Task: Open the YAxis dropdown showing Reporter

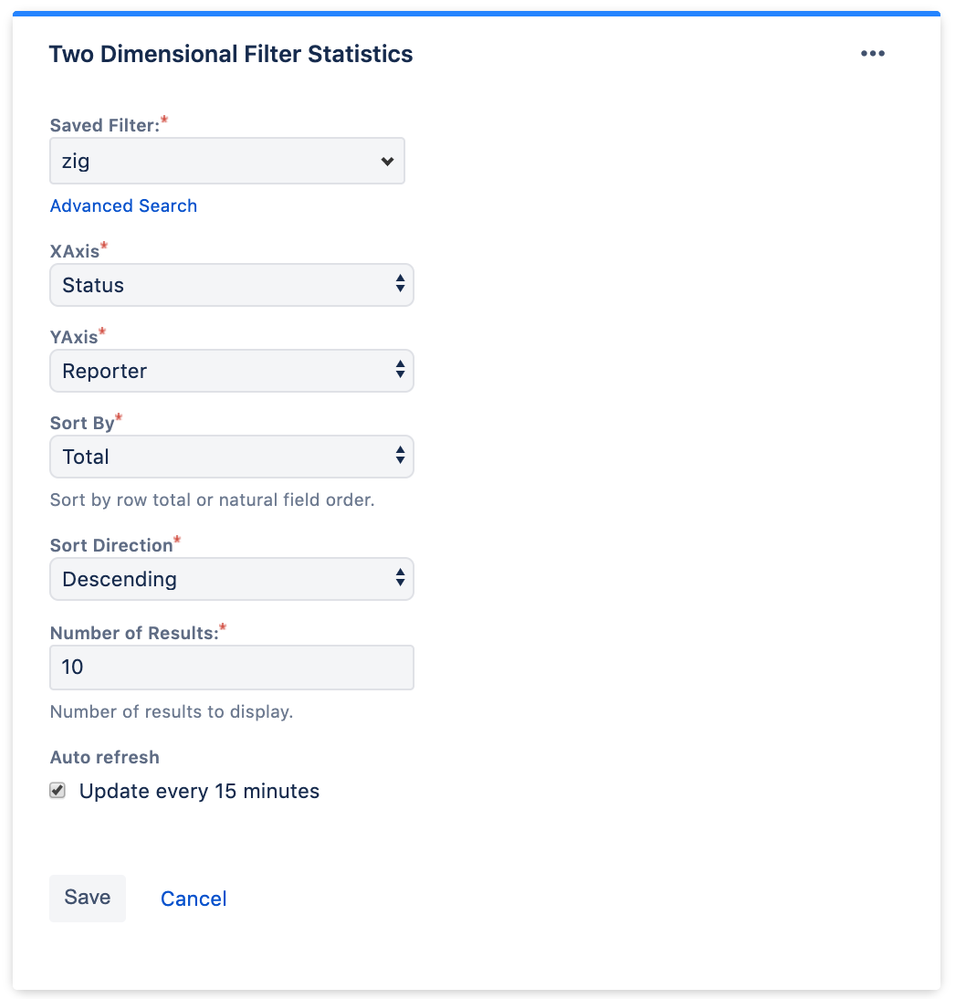Action: [232, 371]
